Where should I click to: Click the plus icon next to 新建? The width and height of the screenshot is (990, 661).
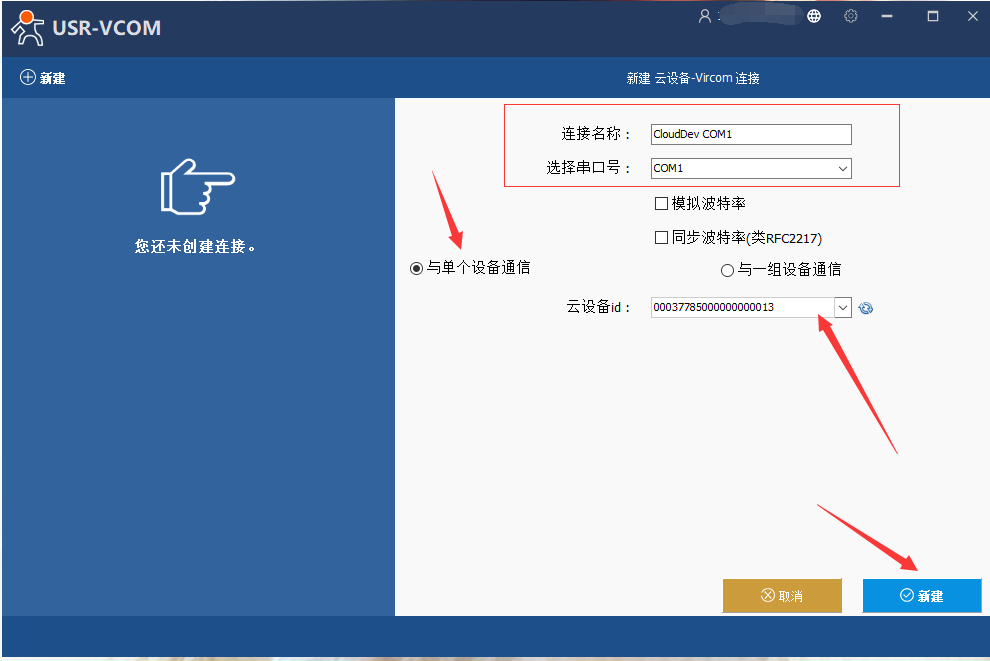click(x=27, y=78)
